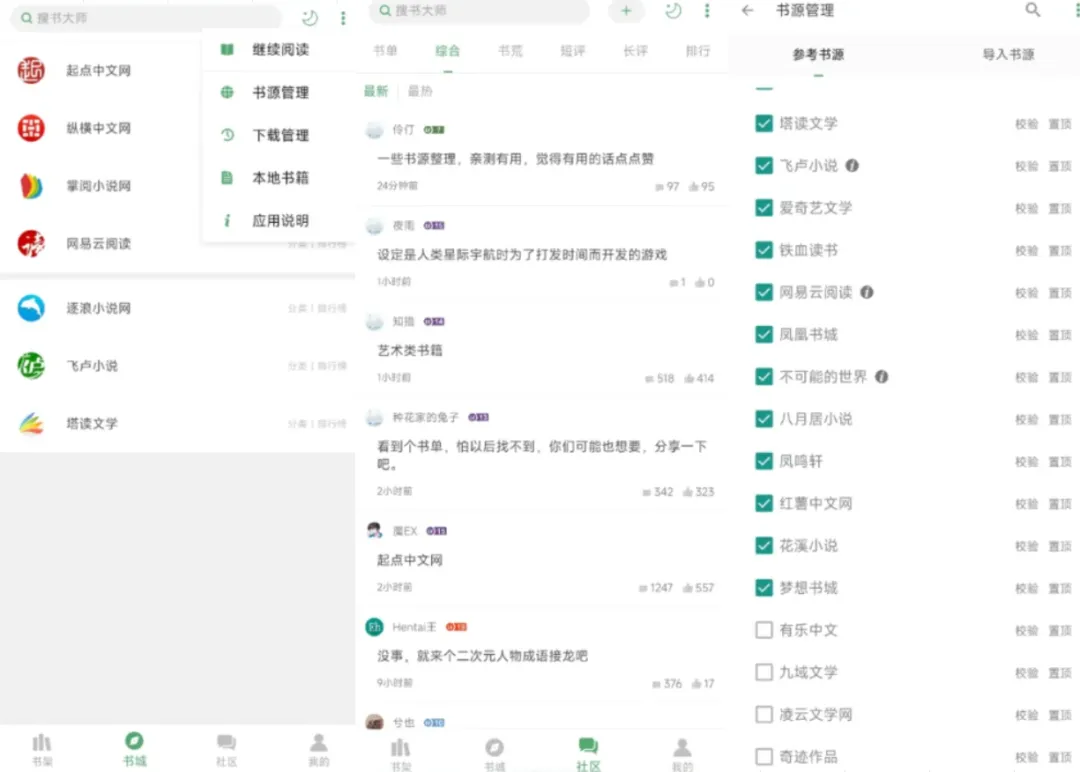Switch to the 书荒 tab
The image size is (1080, 772).
pos(510,50)
